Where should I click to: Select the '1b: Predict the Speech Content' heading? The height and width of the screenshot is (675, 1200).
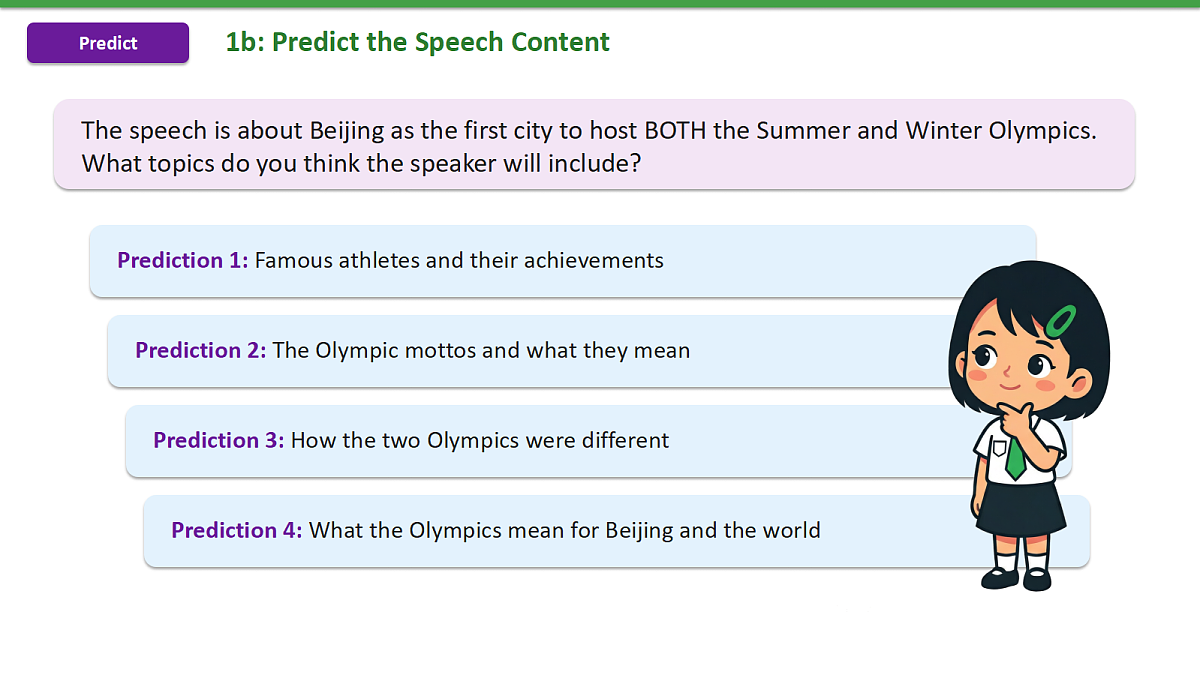[x=417, y=42]
